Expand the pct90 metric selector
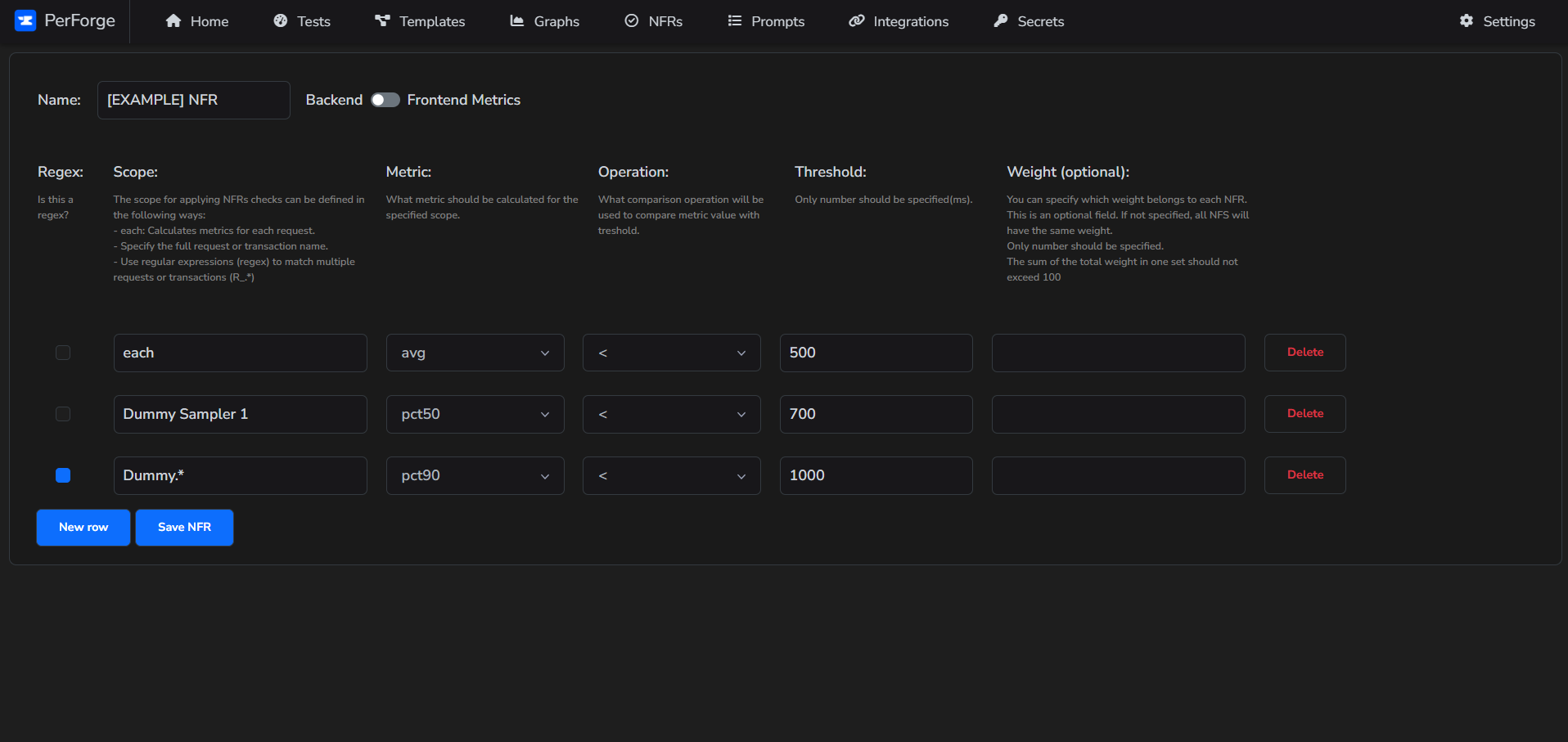Screen dimensions: 1568x742 pos(475,475)
